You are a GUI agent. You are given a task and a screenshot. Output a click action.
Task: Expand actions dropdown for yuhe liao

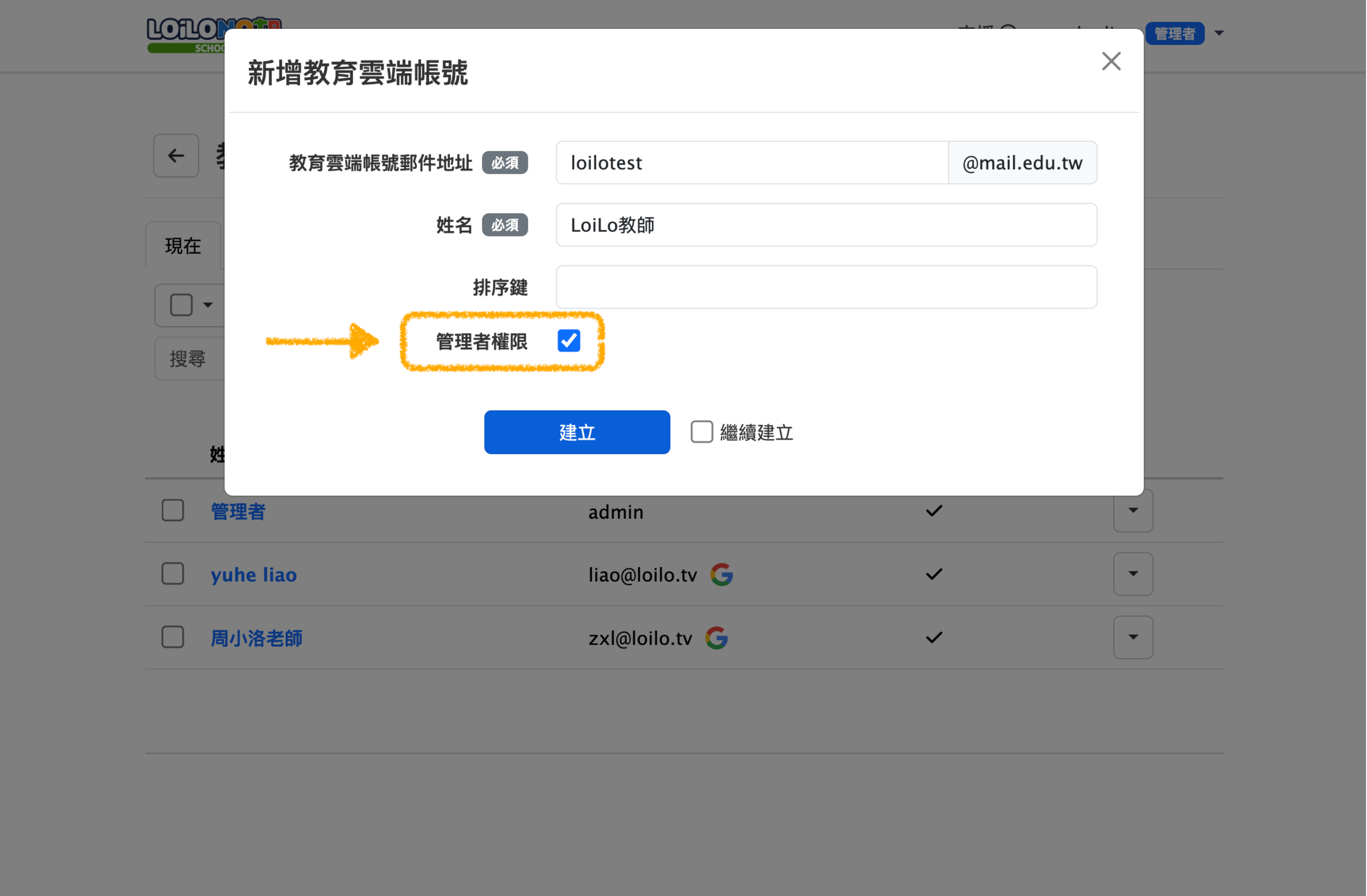1133,574
